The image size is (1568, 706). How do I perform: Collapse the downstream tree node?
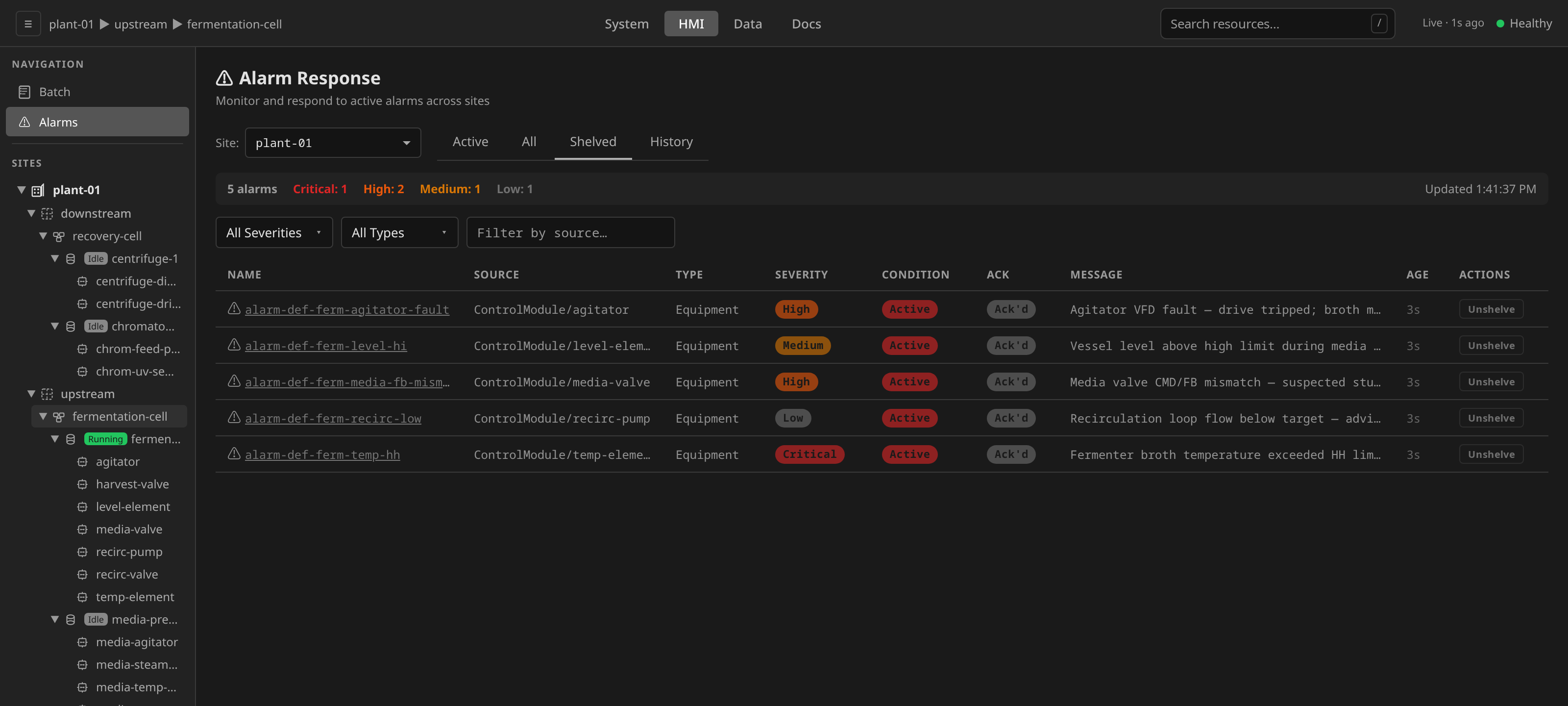(31, 213)
